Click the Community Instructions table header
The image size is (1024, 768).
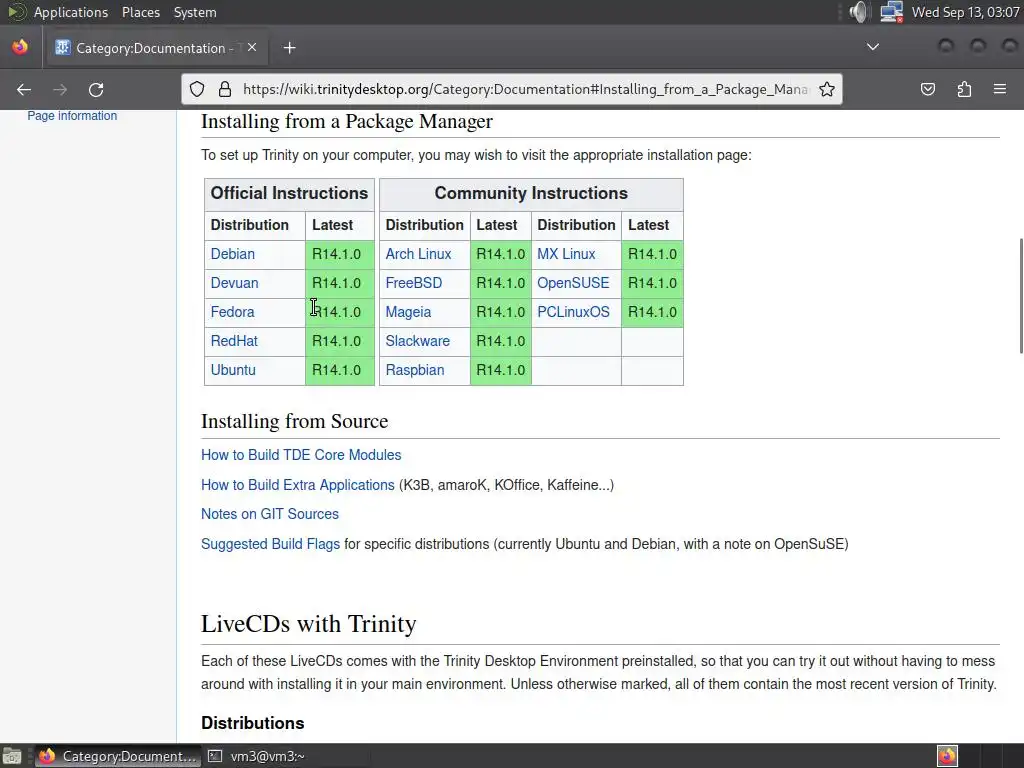tap(531, 193)
